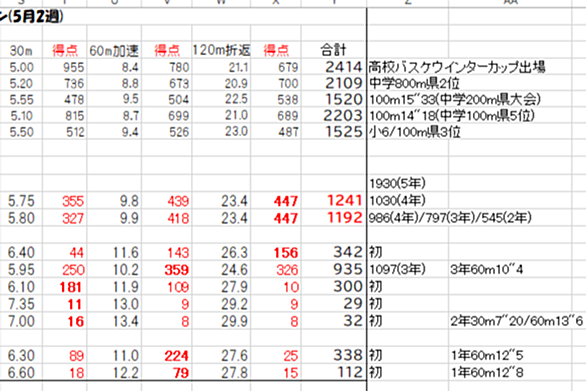
Task: Select the 30m time 6.40
Action: (21, 253)
